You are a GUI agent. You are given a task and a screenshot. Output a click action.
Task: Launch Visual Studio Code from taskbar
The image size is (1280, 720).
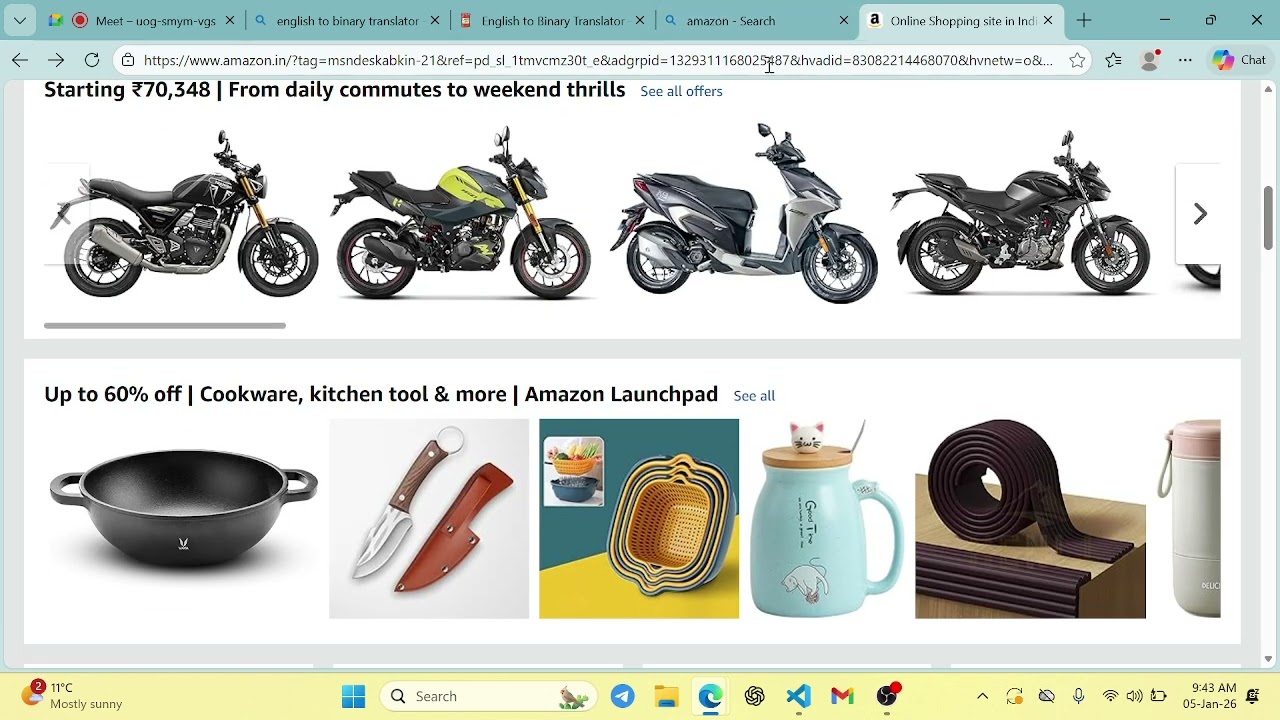(x=798, y=696)
